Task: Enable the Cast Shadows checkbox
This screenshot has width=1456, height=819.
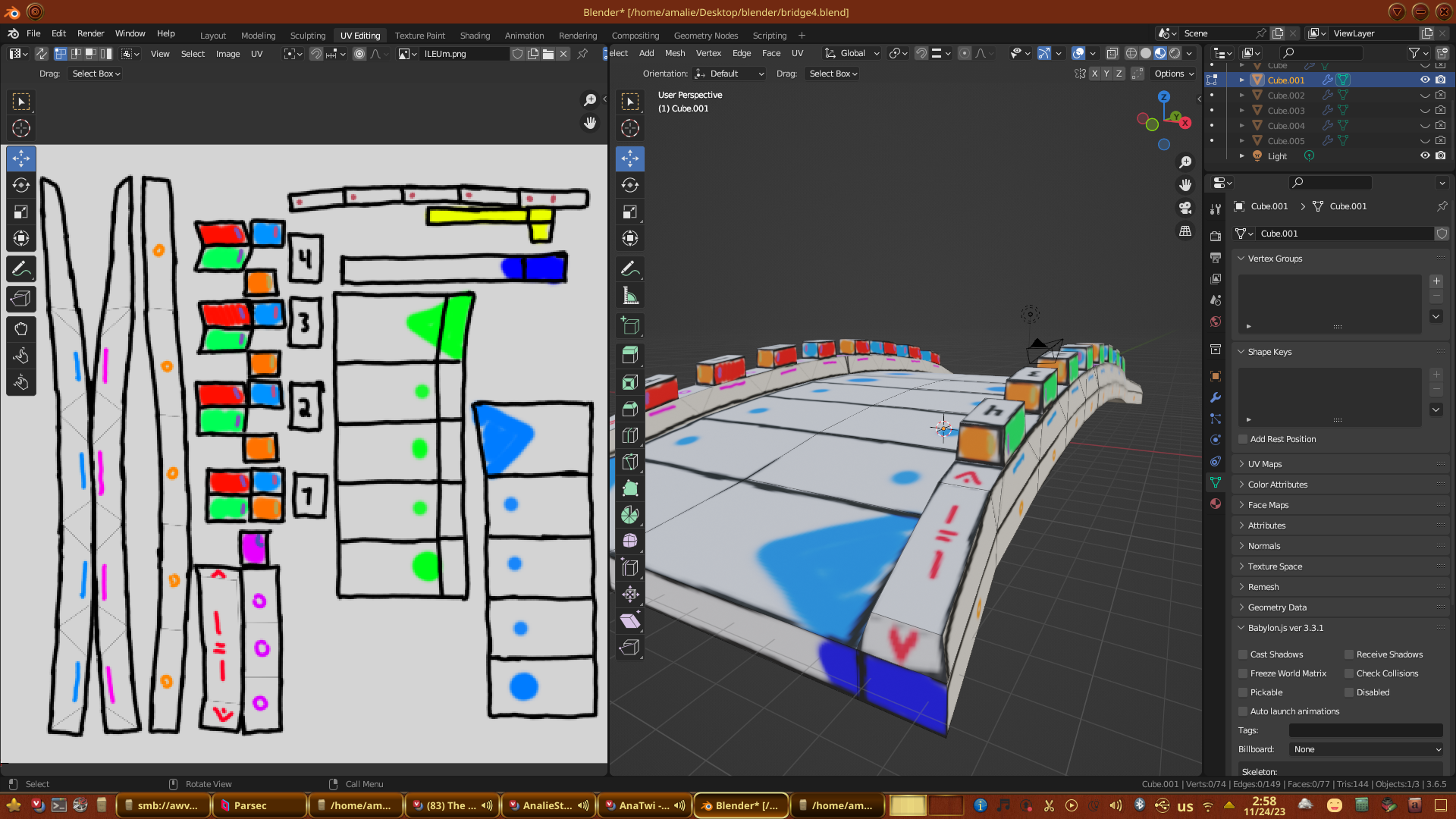Action: point(1244,654)
